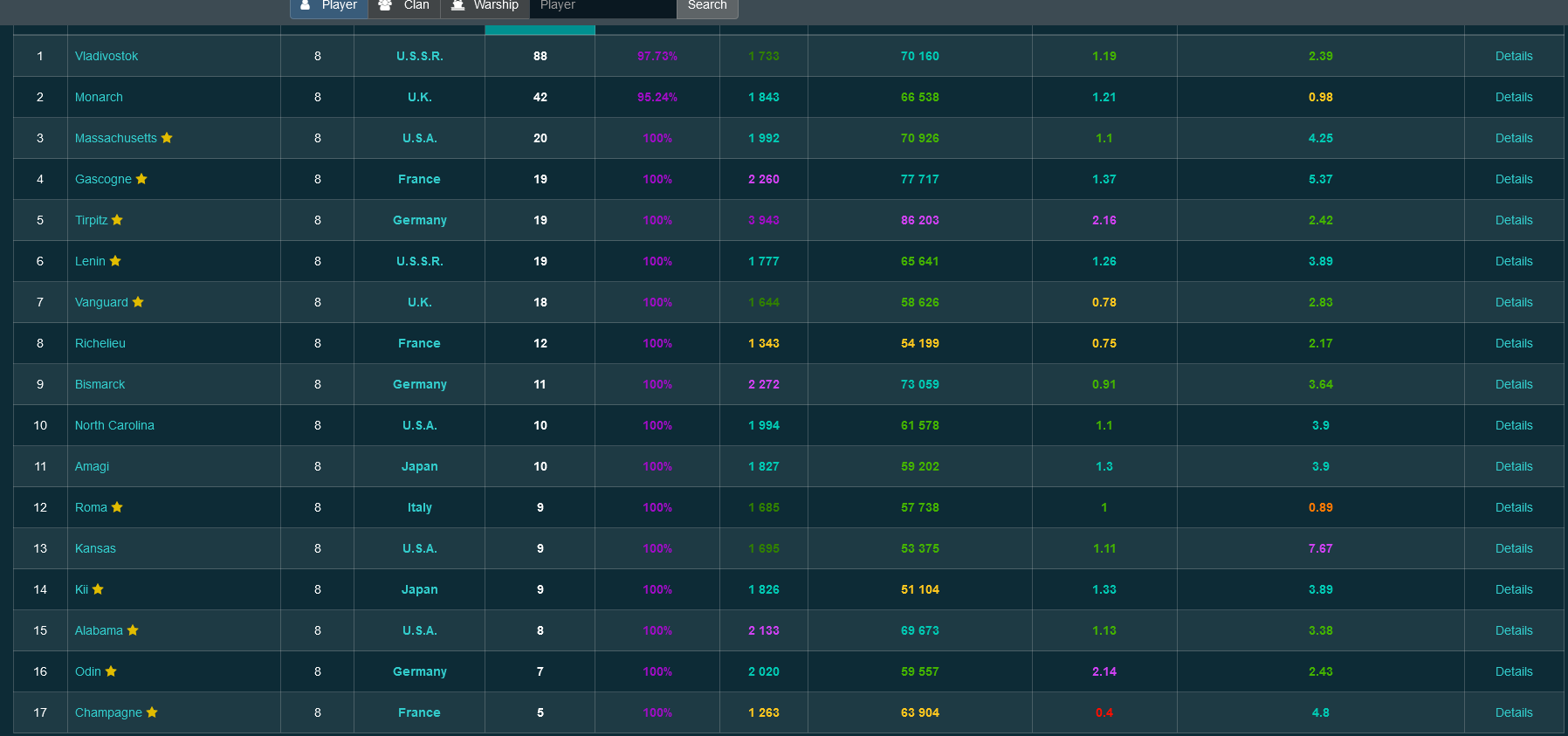Click the star icon beside Champagne
This screenshot has height=736, width=1568.
pos(152,712)
